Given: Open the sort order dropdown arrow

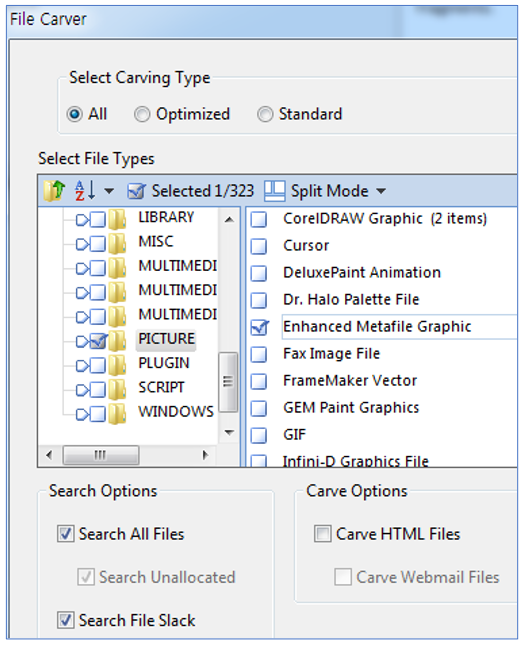Looking at the screenshot, I should click(109, 191).
